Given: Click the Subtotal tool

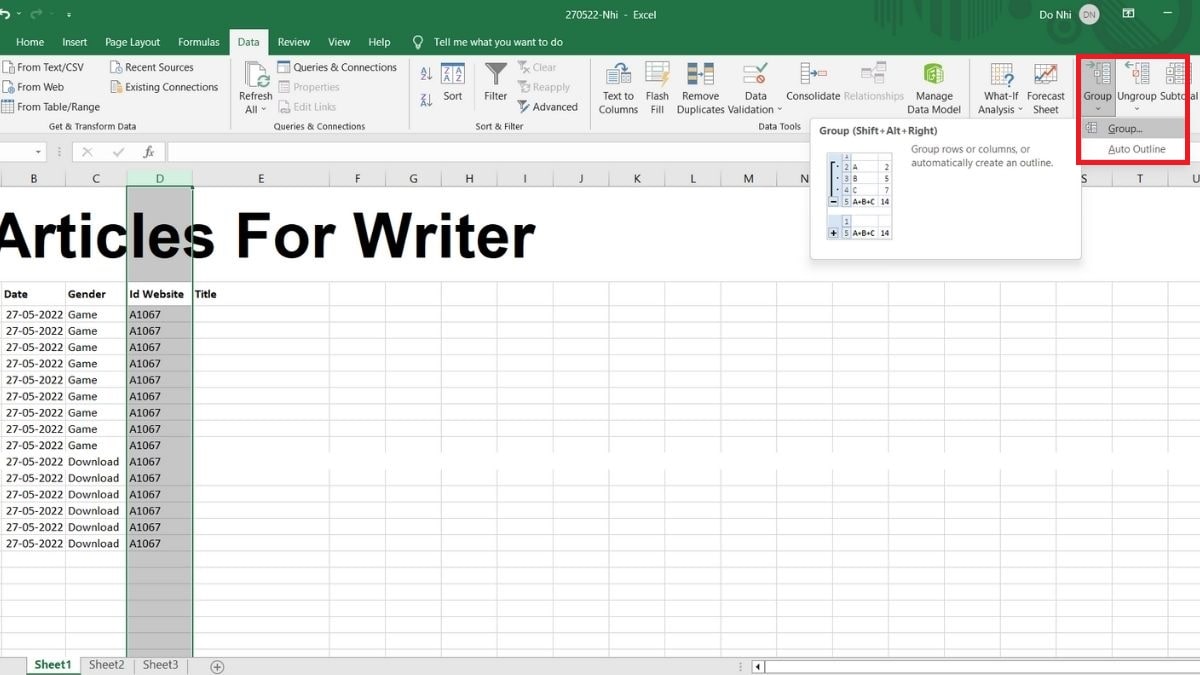Looking at the screenshot, I should pos(1176,86).
